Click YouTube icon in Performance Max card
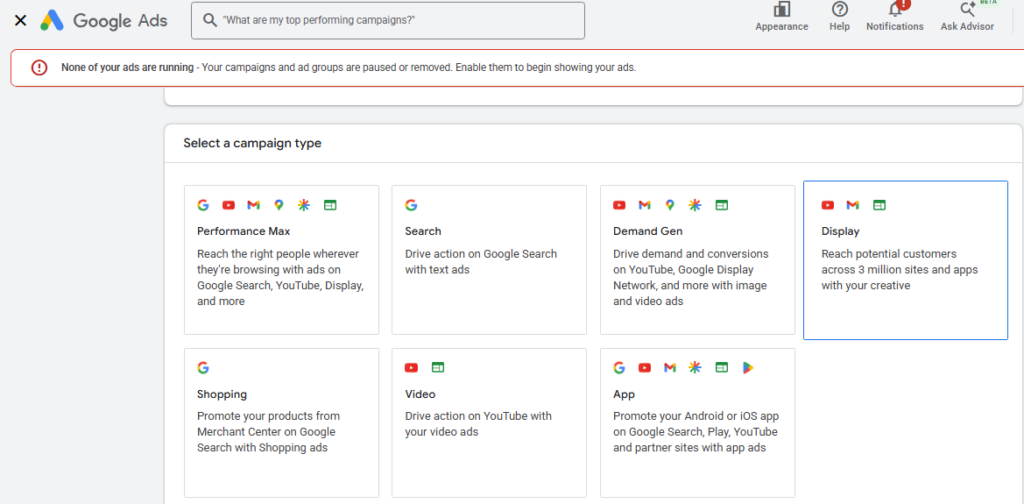Screen dimensions: 1024x504 [228, 205]
